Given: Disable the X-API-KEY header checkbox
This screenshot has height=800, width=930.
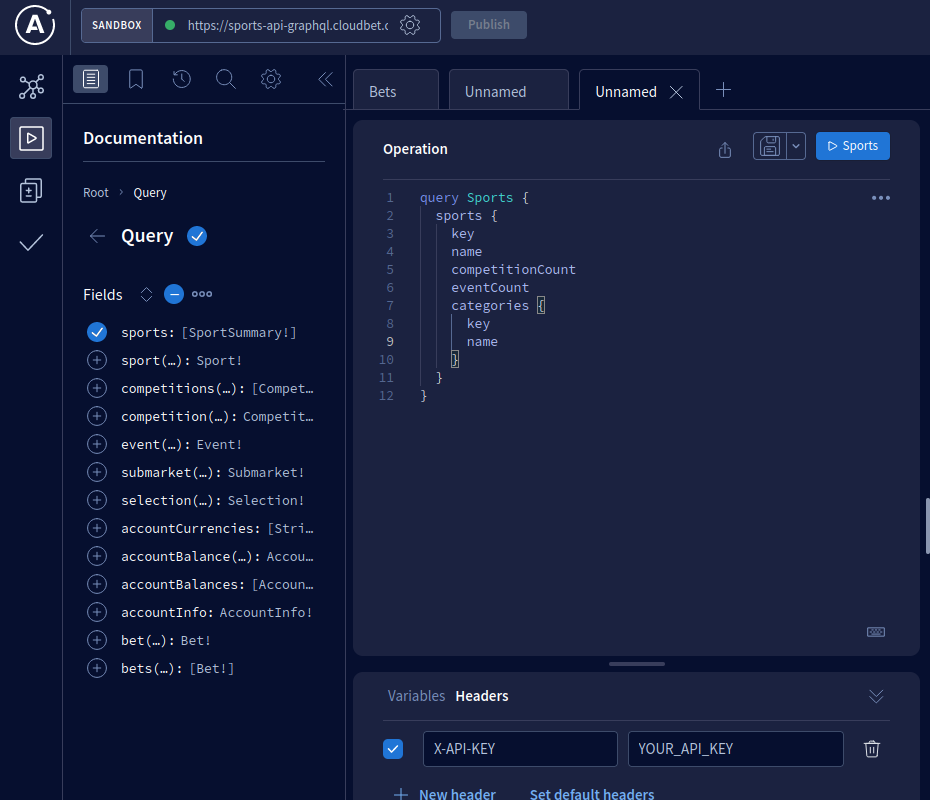Looking at the screenshot, I should click(x=393, y=749).
